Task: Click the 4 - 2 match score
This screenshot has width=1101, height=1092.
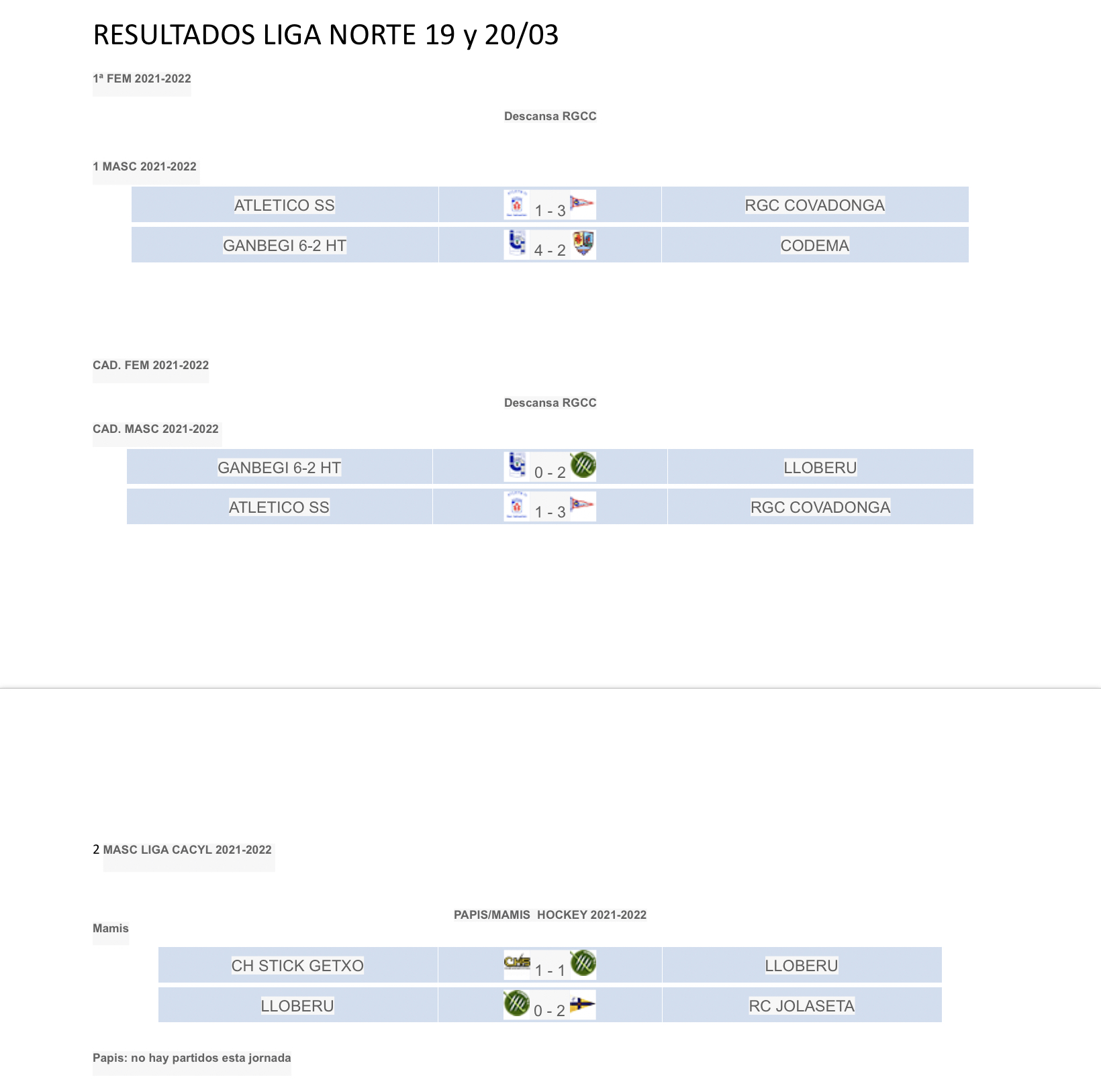Action: [550, 250]
